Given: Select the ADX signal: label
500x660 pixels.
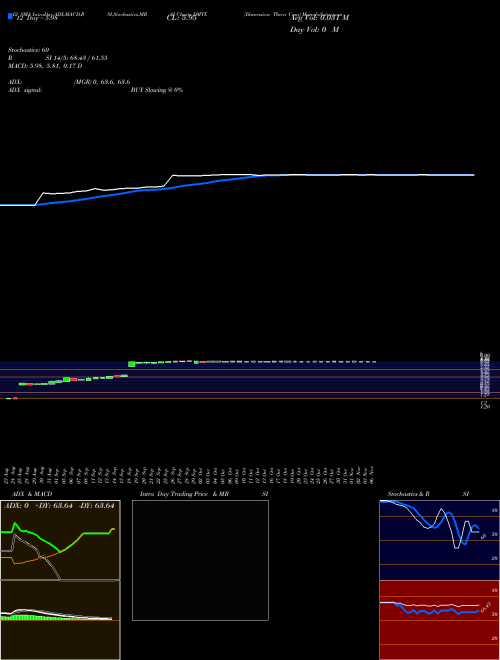Looking at the screenshot, I should 25,90.
